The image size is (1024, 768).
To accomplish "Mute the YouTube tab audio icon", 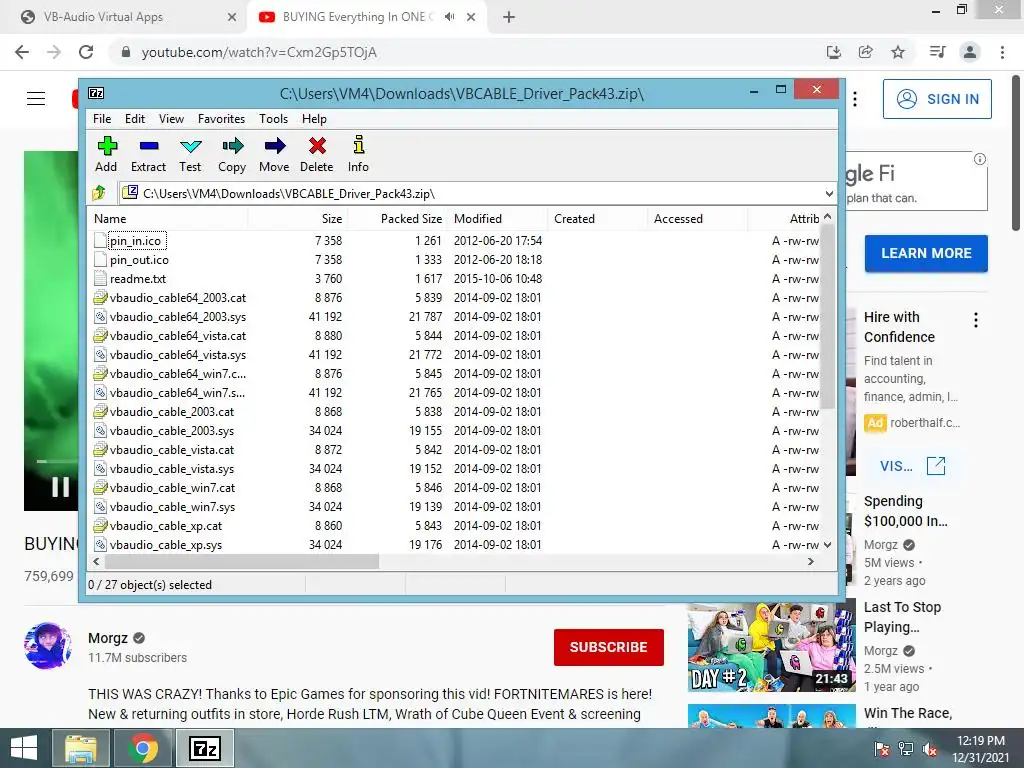I will tap(449, 17).
